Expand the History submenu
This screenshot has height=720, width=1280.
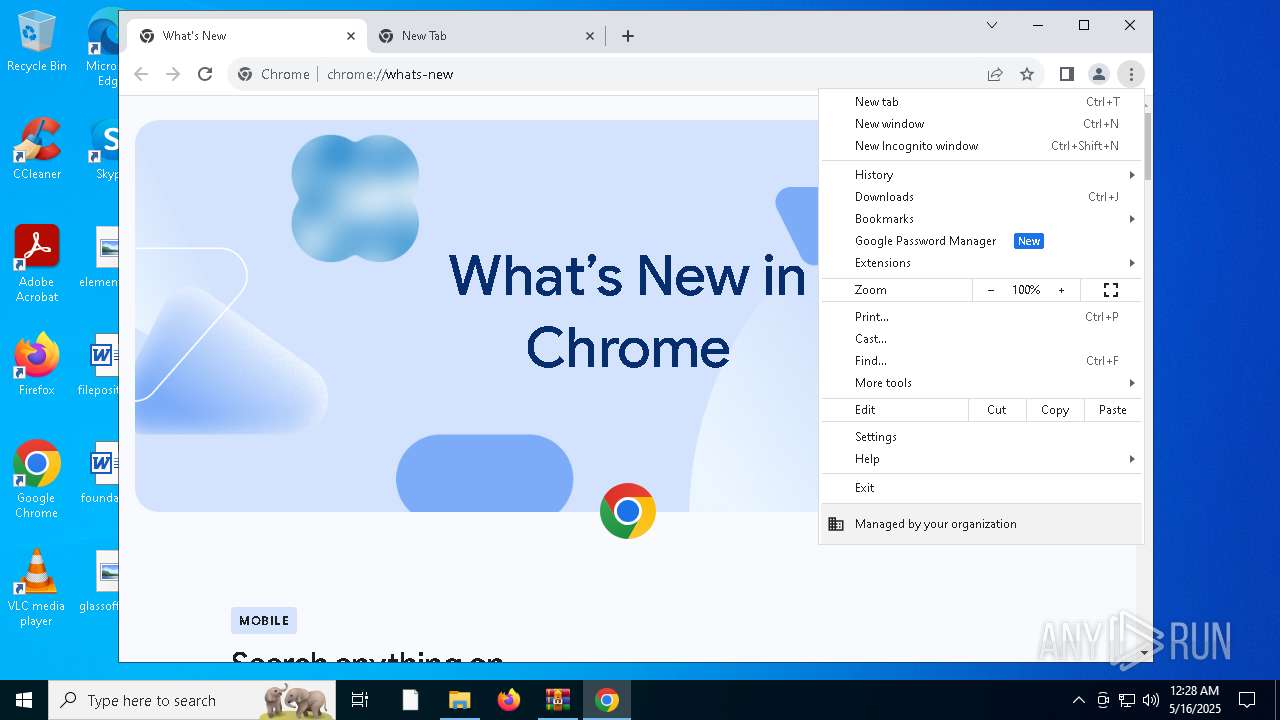(981, 175)
